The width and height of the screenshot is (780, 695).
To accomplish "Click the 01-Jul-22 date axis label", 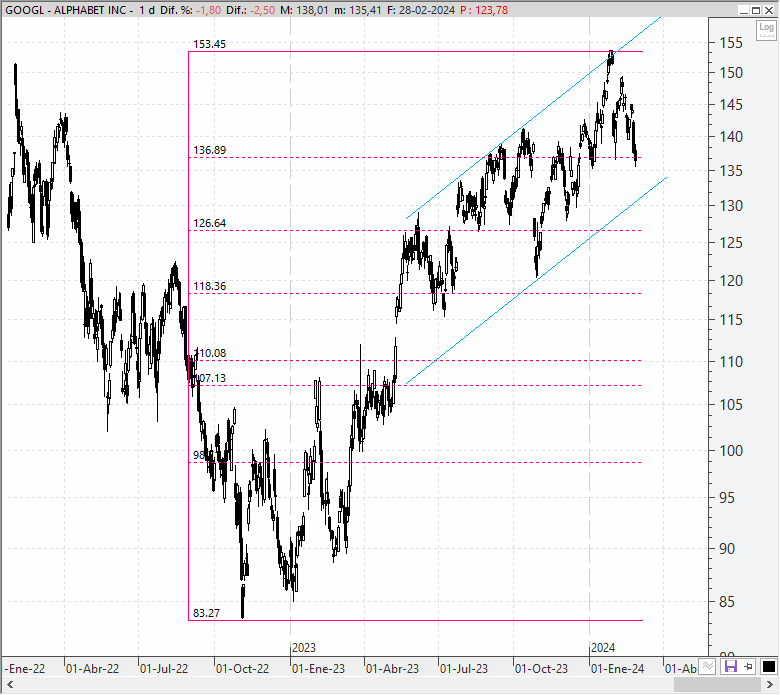I will coord(164,669).
